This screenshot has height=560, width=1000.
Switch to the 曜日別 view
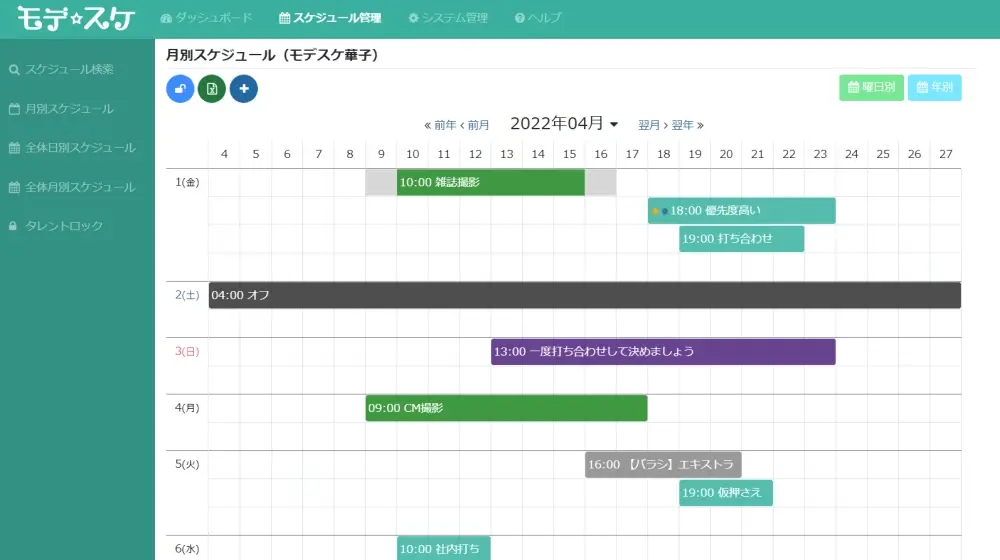(871, 87)
